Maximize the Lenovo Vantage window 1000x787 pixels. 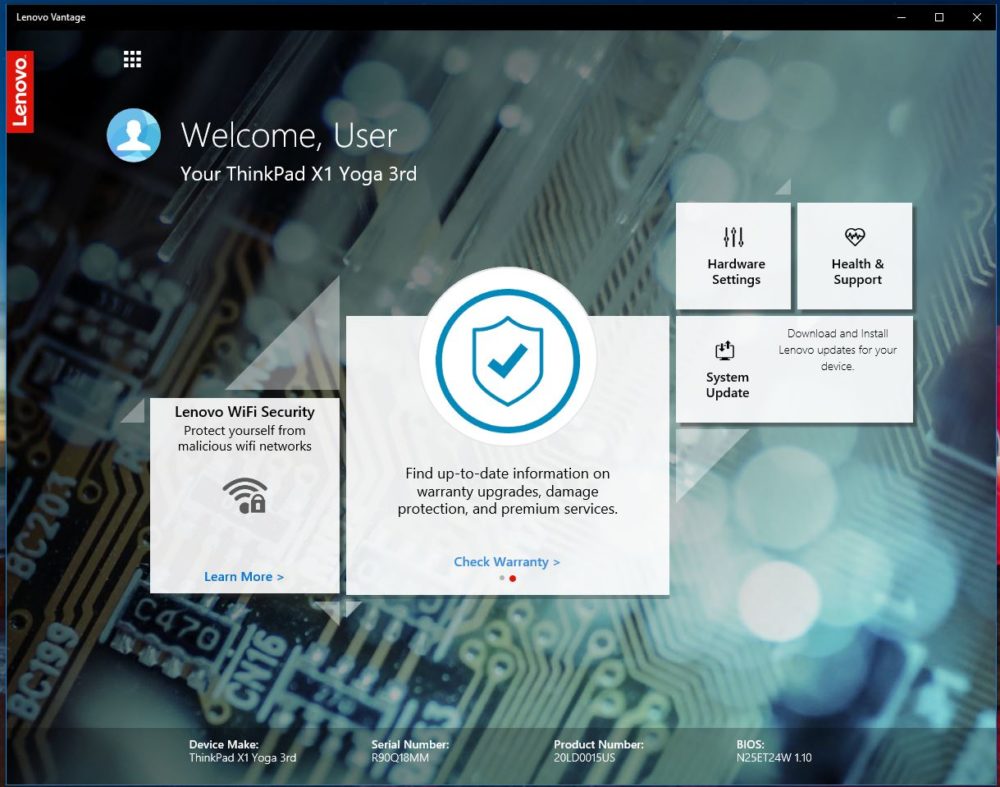939,17
